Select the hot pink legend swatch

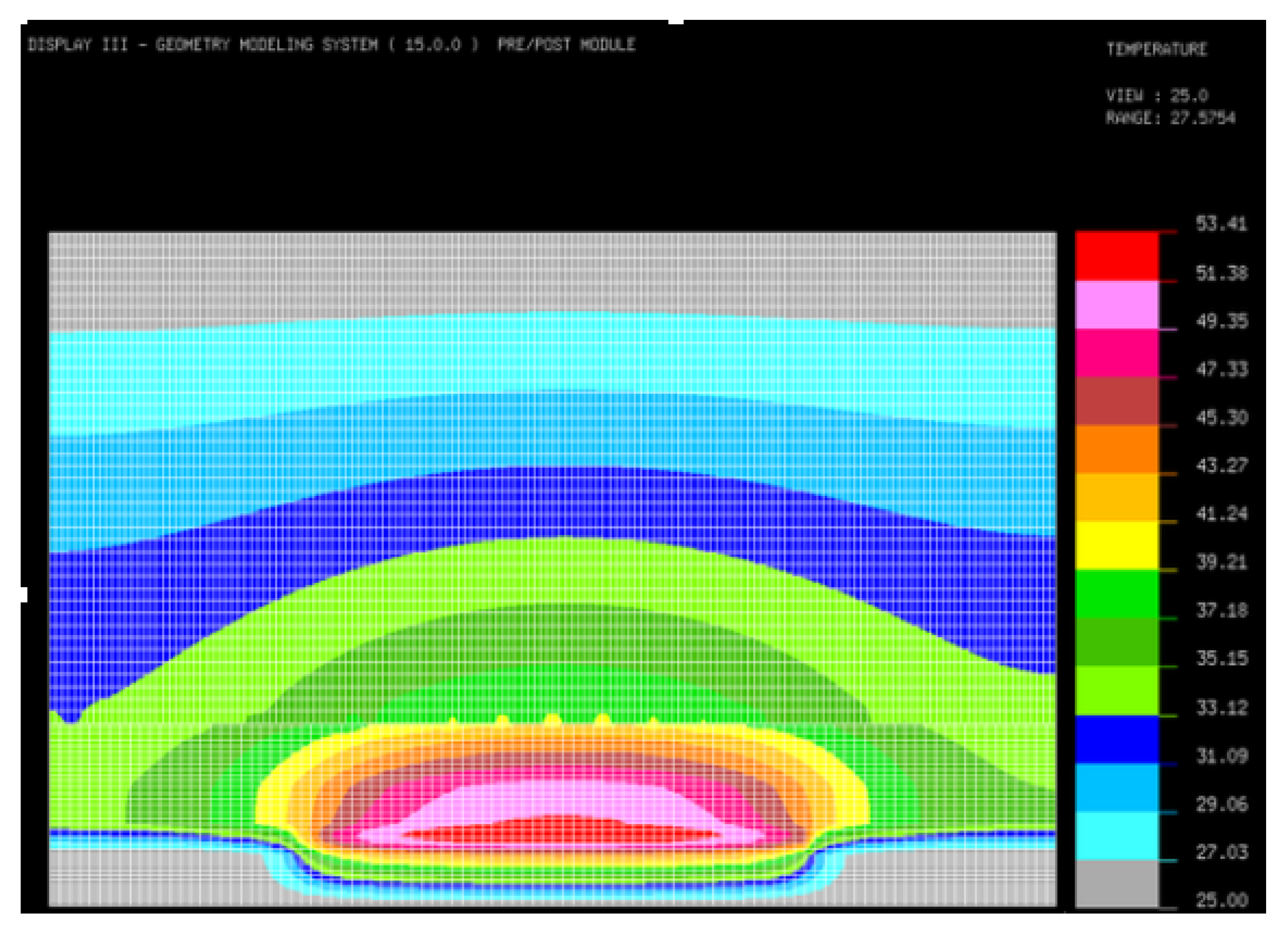tap(1117, 353)
